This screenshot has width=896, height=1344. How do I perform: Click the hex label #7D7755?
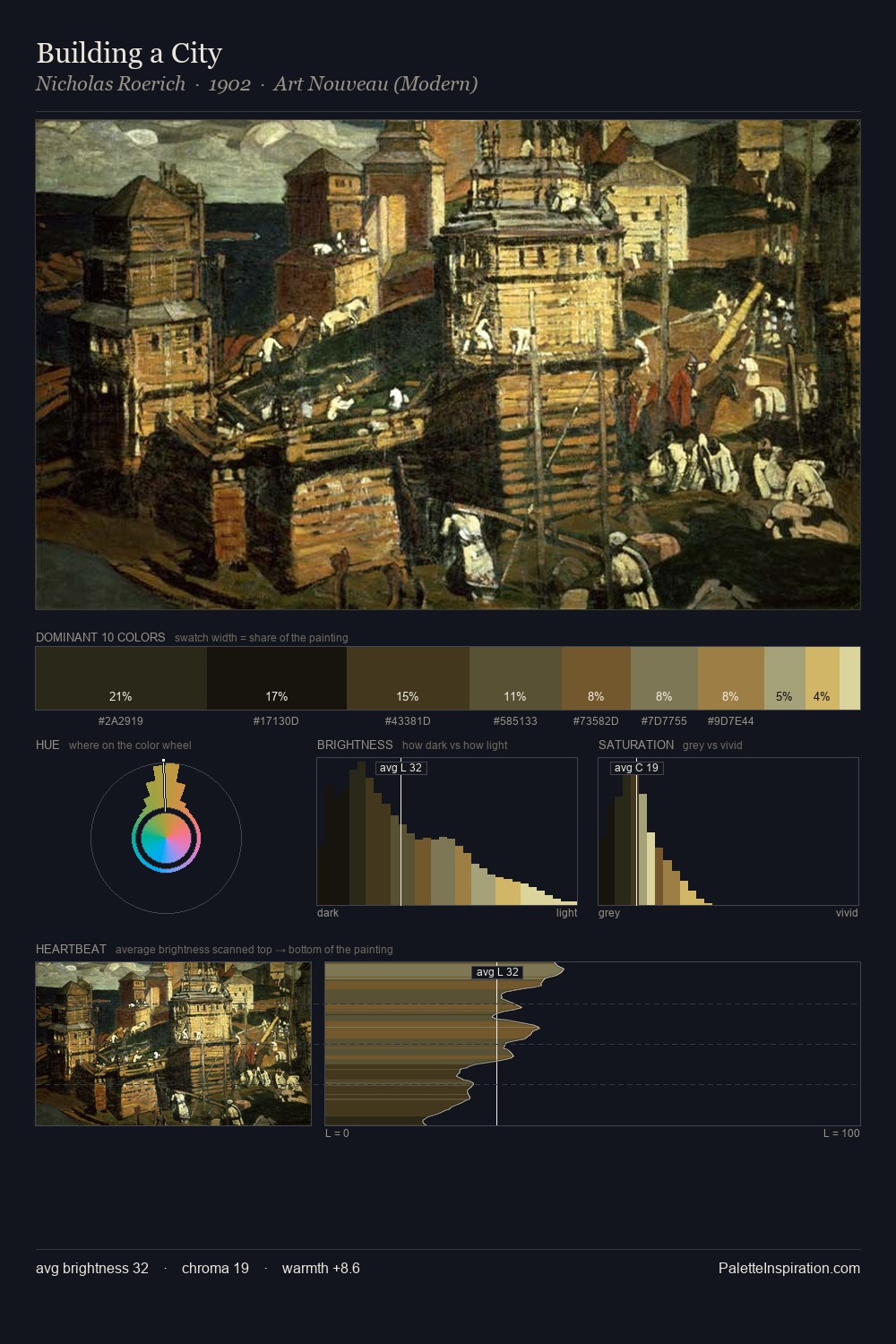point(664,721)
